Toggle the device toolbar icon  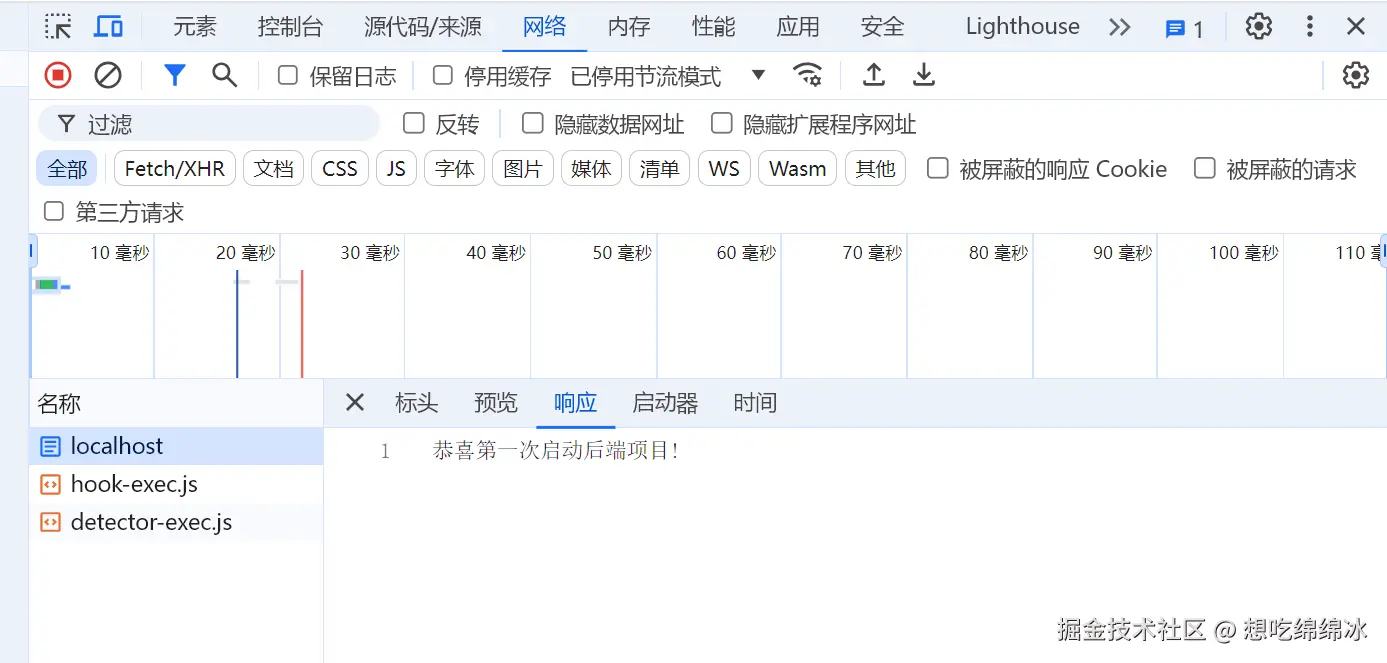(108, 26)
